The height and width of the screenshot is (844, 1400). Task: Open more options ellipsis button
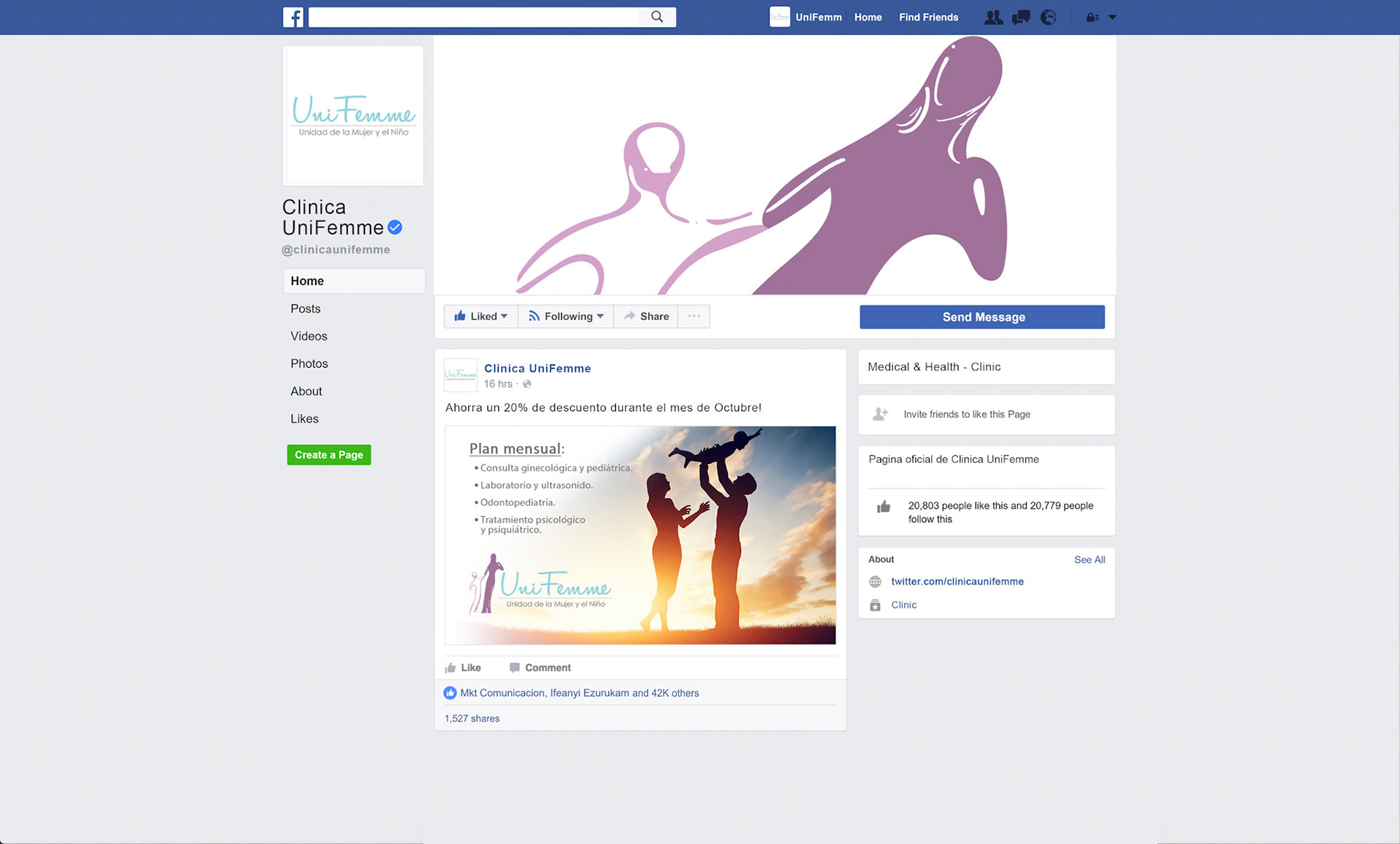click(x=694, y=316)
